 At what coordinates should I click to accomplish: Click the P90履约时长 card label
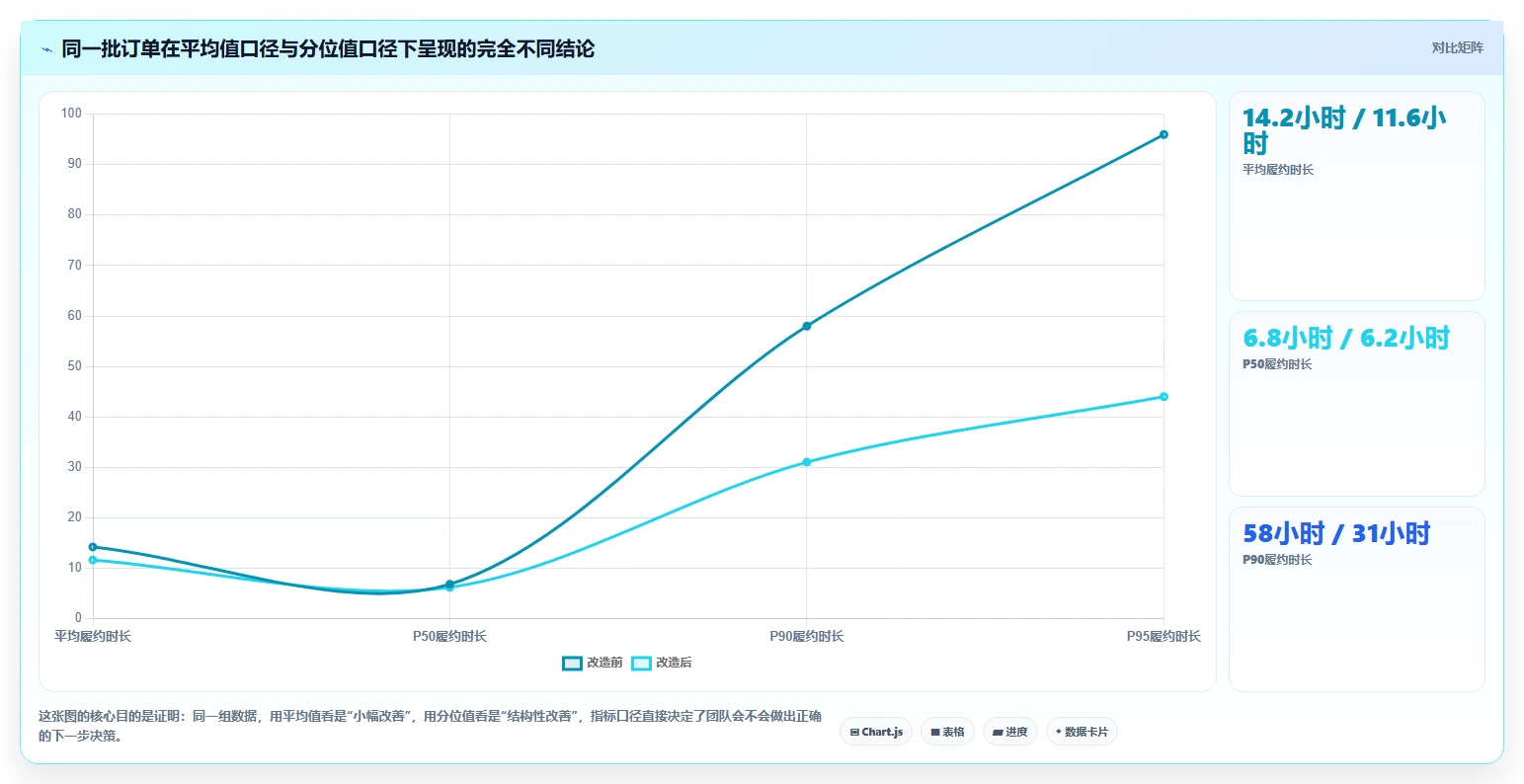pos(1277,560)
